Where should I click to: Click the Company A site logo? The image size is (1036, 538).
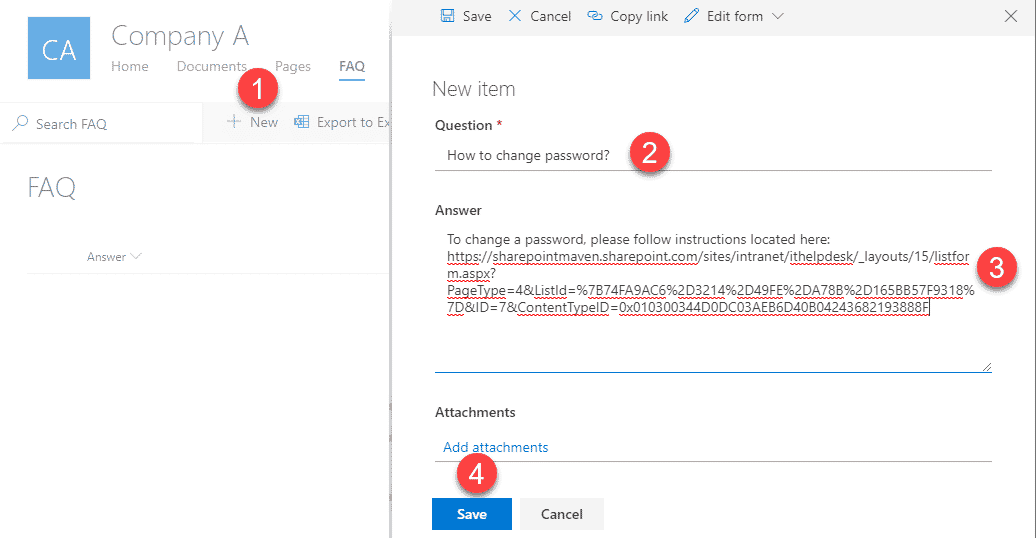[59, 48]
